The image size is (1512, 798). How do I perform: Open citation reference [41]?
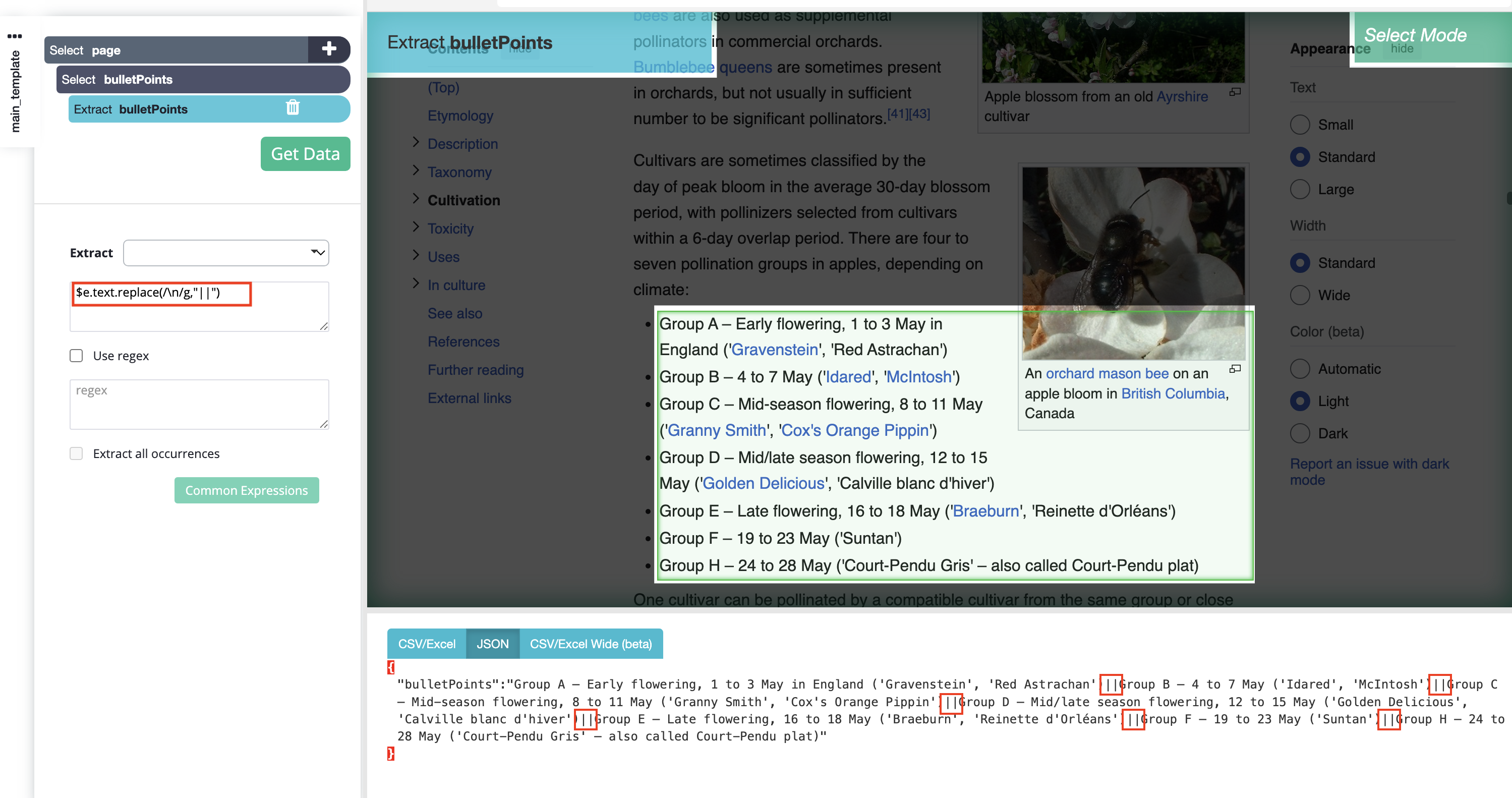pyautogui.click(x=897, y=113)
